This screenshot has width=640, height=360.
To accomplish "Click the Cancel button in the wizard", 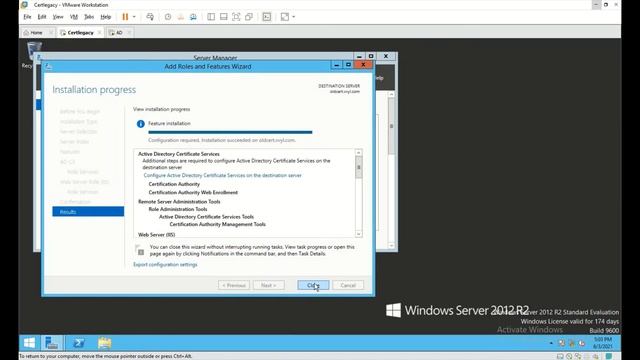I will pos(348,285).
